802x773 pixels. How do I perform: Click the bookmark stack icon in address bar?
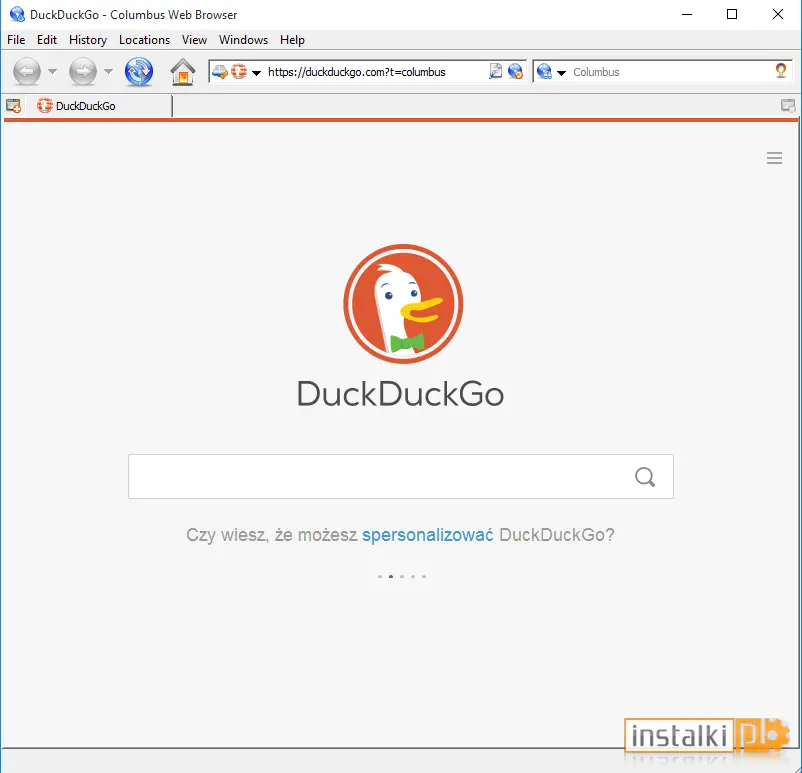coord(220,72)
